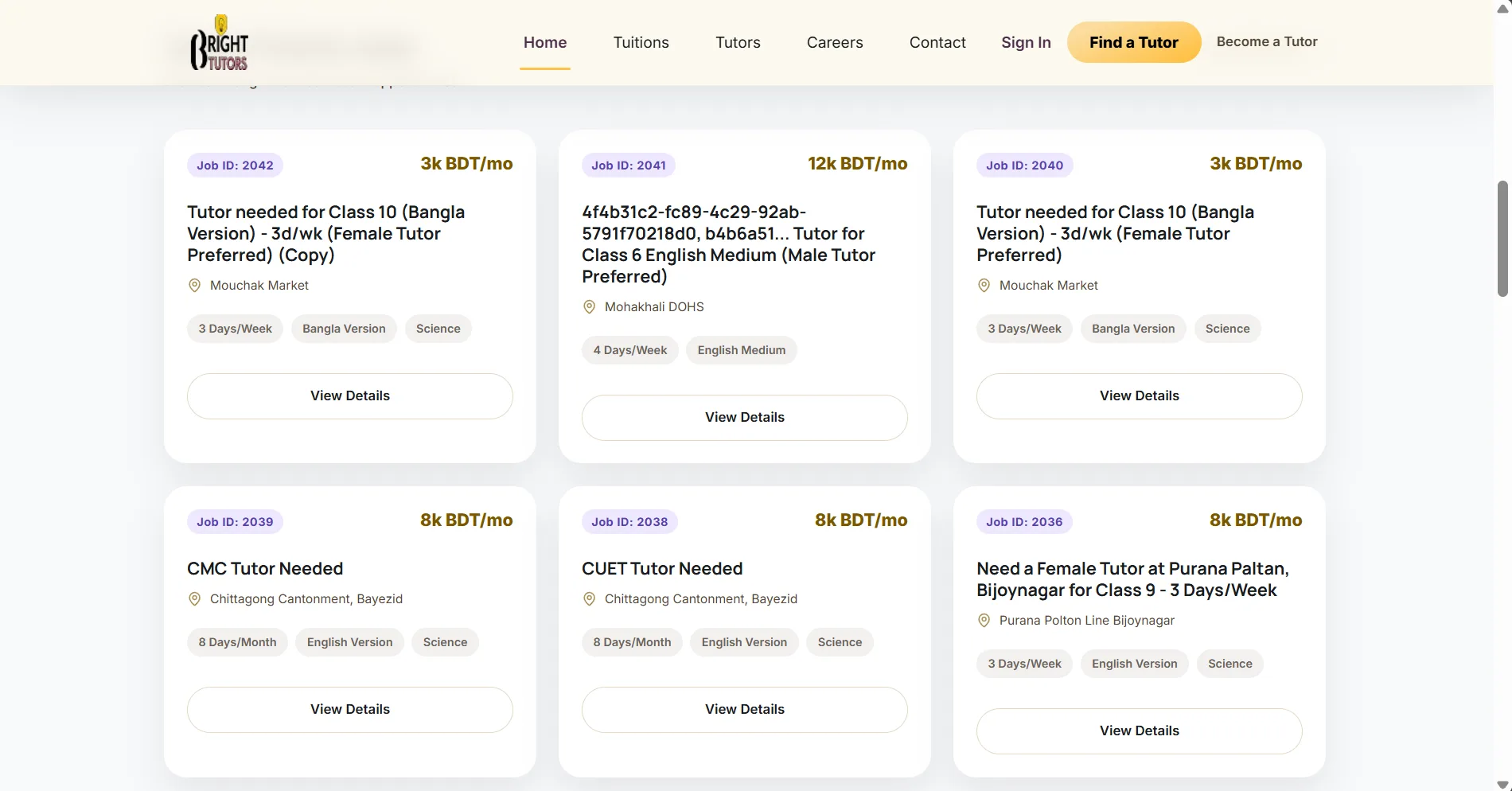Click the CUET Tutor Needed title
This screenshot has height=791, width=1512.
coord(662,569)
